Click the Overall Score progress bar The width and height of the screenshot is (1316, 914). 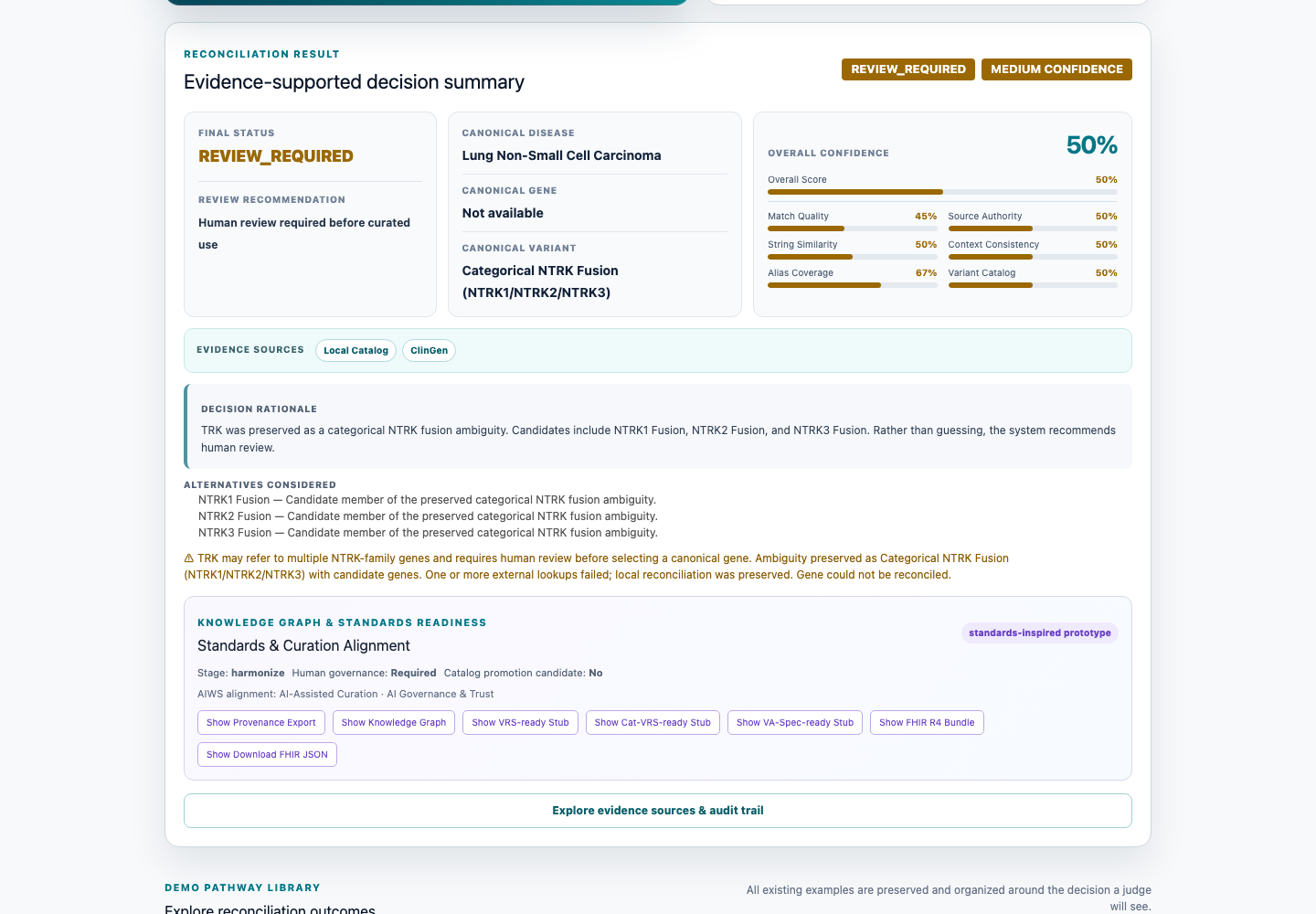942,192
